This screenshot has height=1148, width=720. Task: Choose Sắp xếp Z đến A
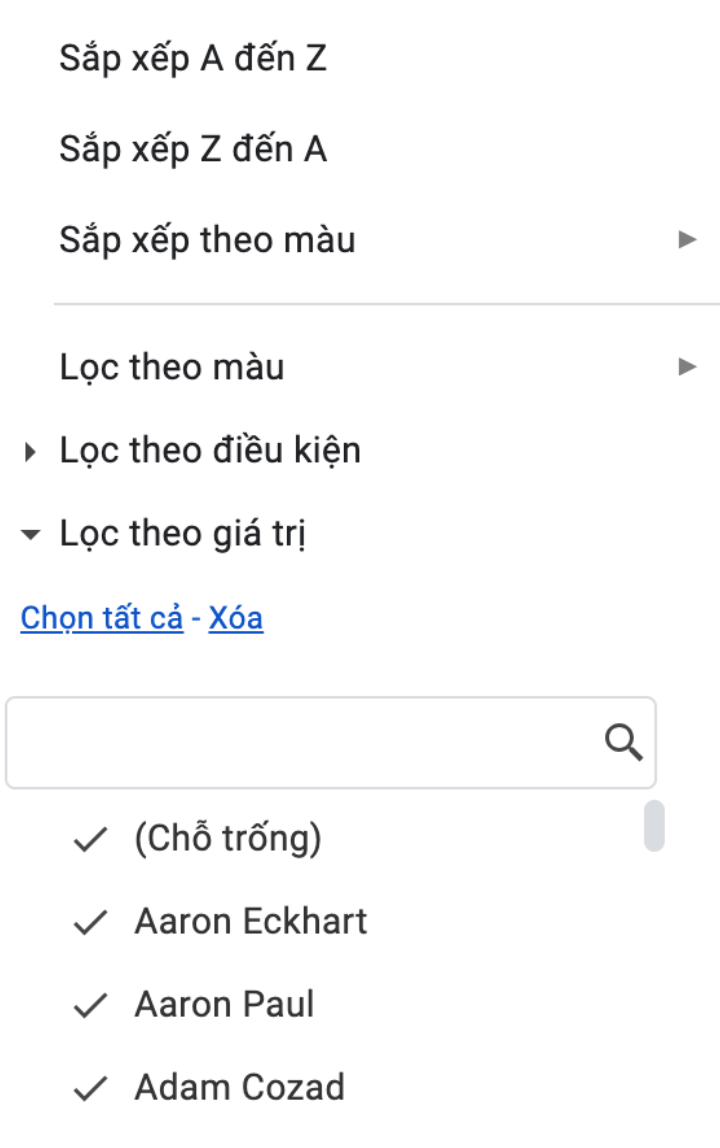point(192,150)
